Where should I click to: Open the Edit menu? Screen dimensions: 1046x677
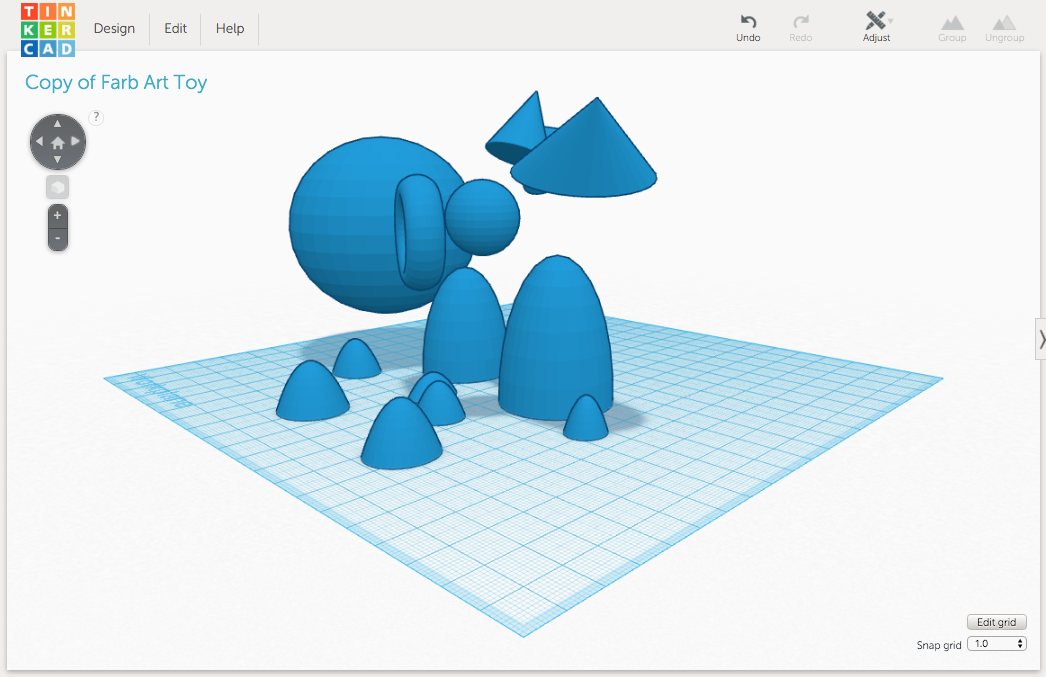175,28
